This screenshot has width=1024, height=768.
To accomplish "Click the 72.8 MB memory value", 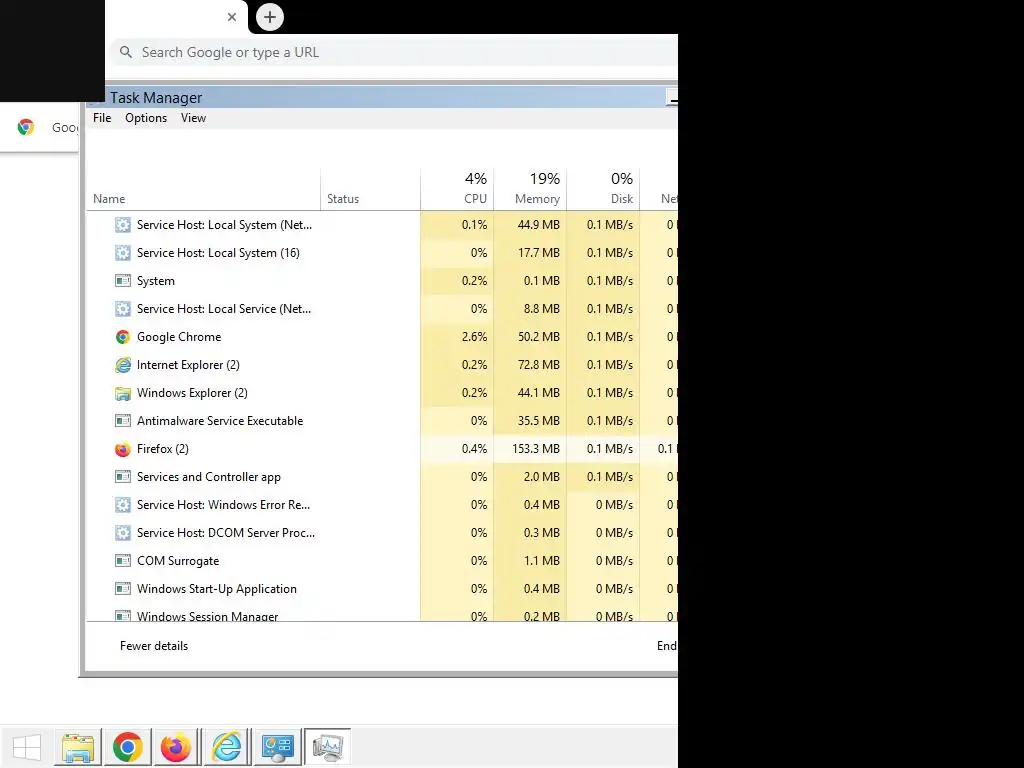I will click(539, 365).
